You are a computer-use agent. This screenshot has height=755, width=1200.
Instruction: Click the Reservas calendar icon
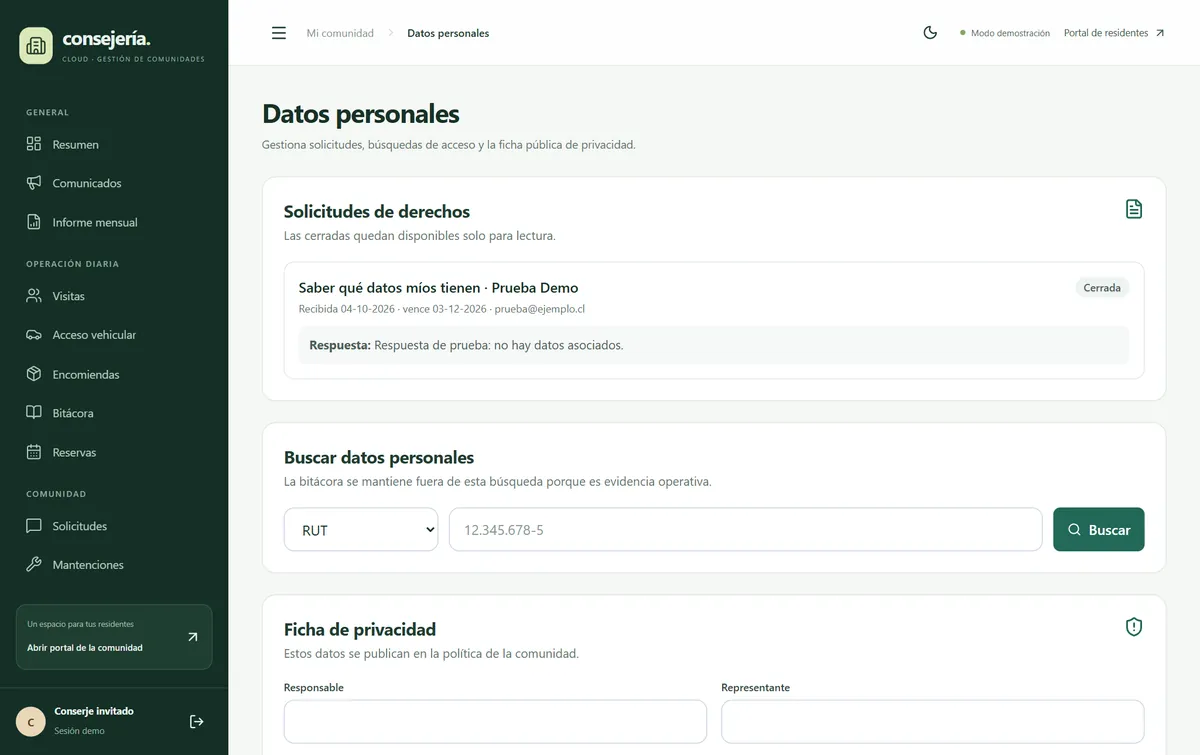(x=34, y=452)
